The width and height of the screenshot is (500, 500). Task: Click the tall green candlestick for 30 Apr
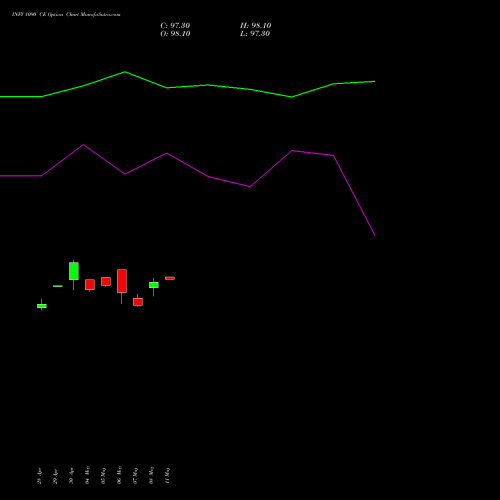[x=74, y=271]
